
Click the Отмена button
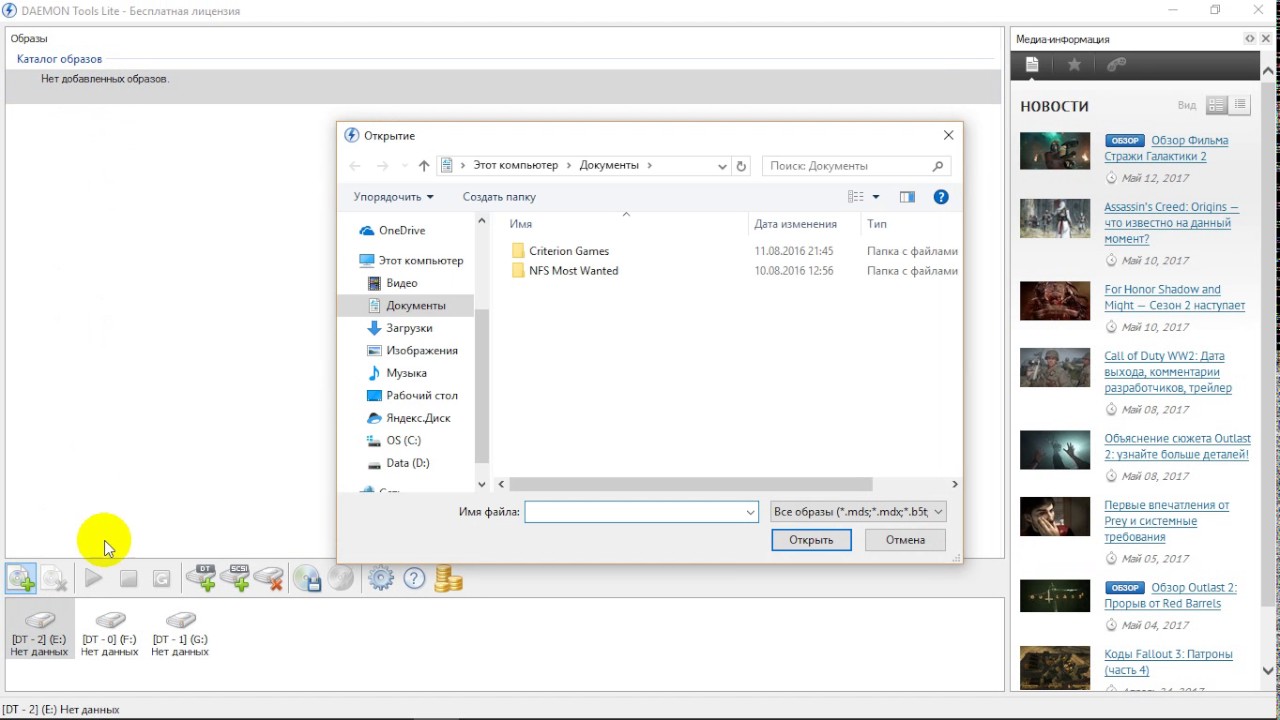point(905,540)
